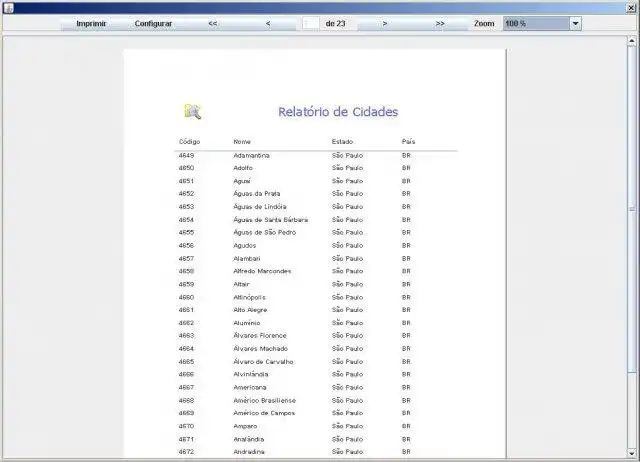Click the Java icon in title bar
The image size is (640, 462).
coord(9,8)
